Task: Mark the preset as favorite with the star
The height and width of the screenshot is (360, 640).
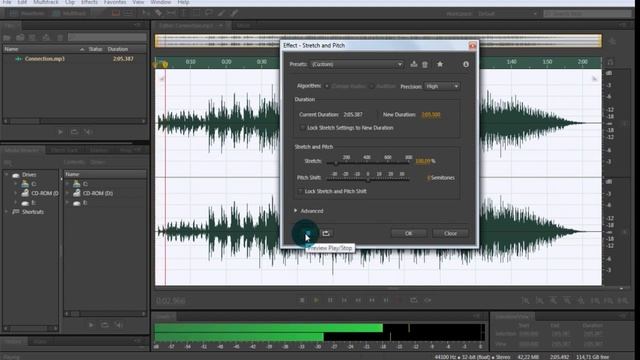Action: [440, 64]
